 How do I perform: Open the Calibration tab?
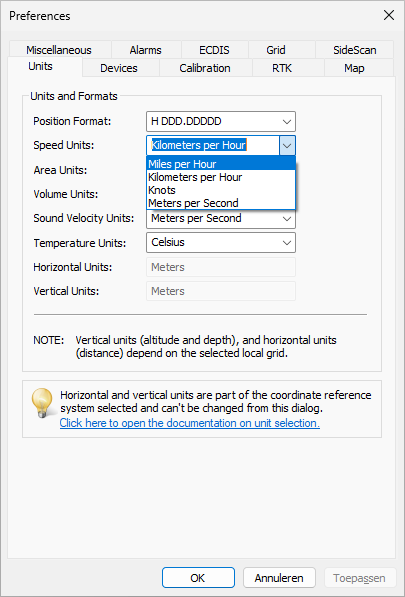point(205,68)
